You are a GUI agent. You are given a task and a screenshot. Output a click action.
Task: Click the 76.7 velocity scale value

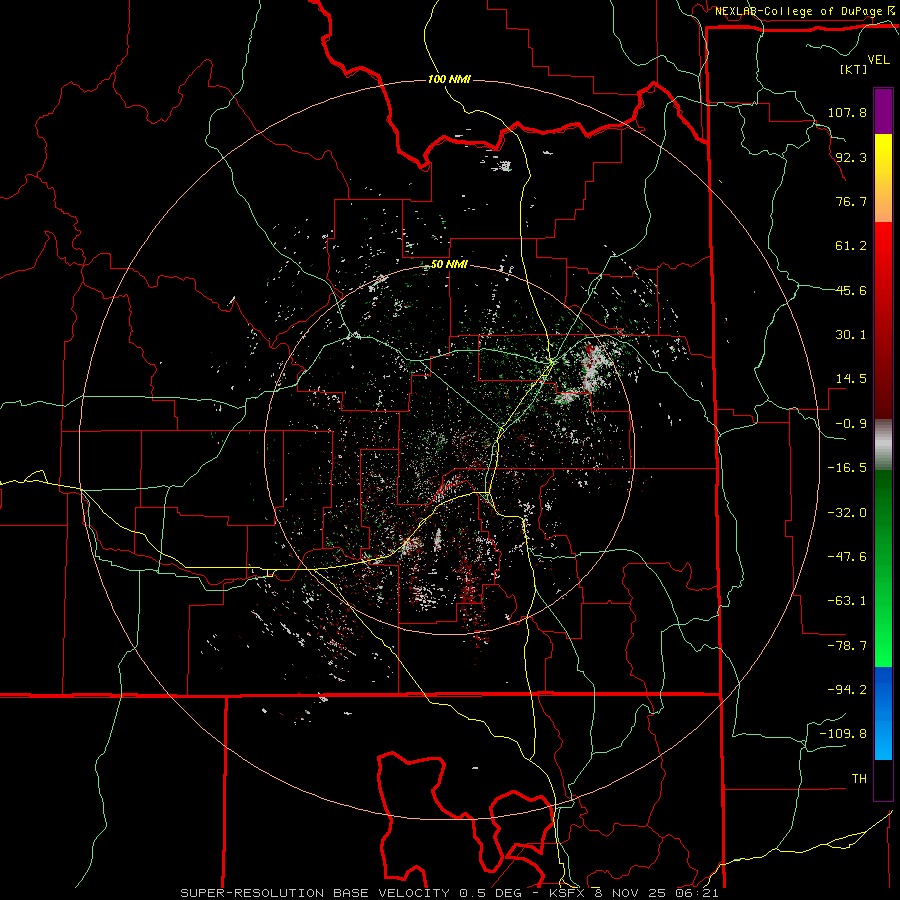pyautogui.click(x=851, y=201)
